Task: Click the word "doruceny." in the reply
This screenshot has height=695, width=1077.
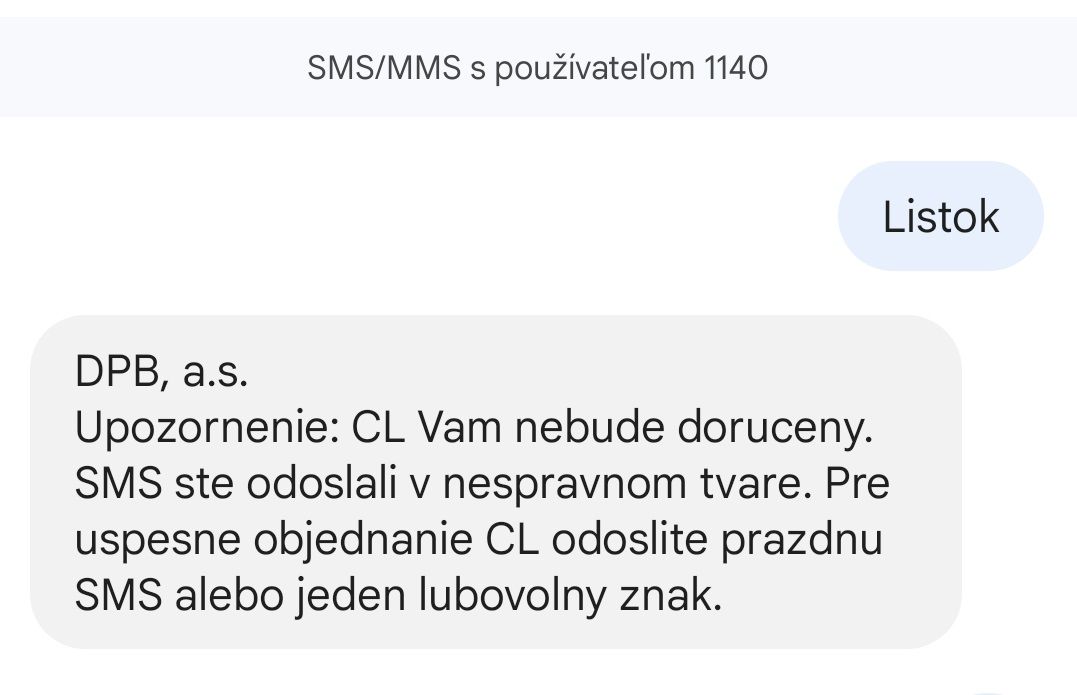Action: click(775, 429)
